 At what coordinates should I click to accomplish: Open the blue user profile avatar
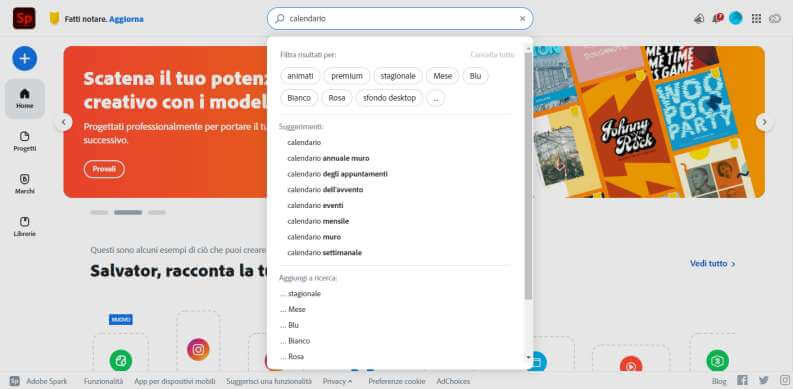736,19
